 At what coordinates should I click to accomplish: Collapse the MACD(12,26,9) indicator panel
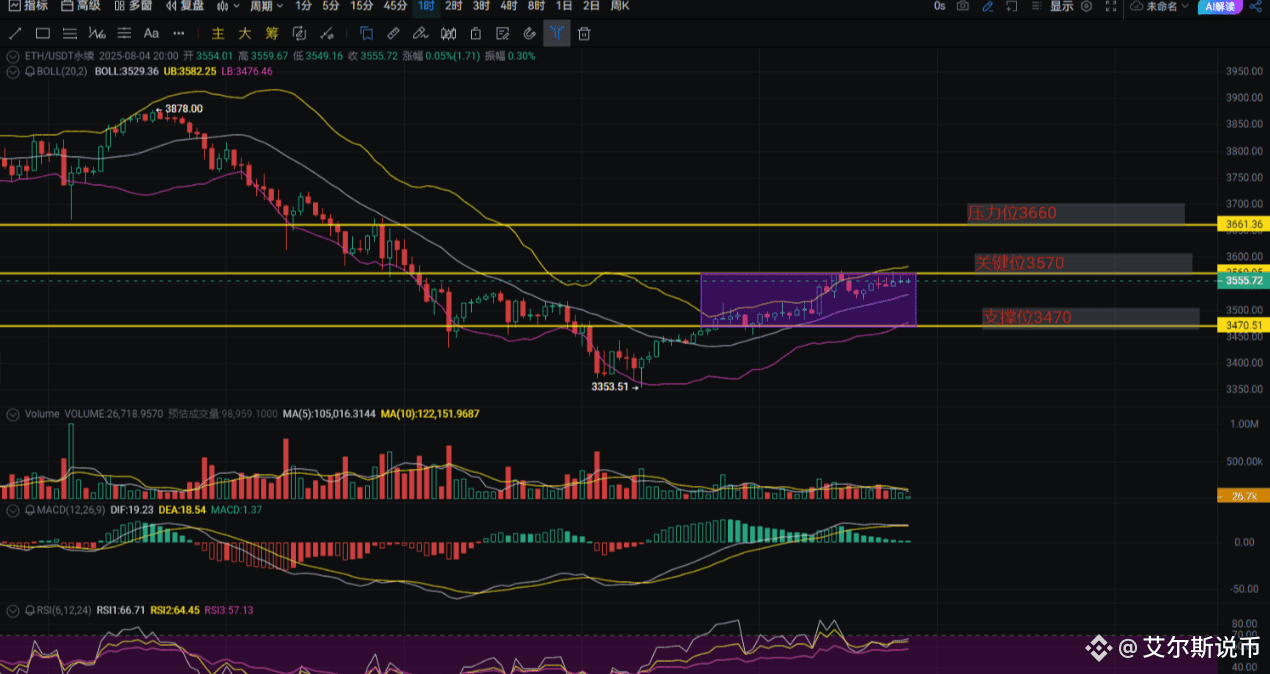click(13, 510)
